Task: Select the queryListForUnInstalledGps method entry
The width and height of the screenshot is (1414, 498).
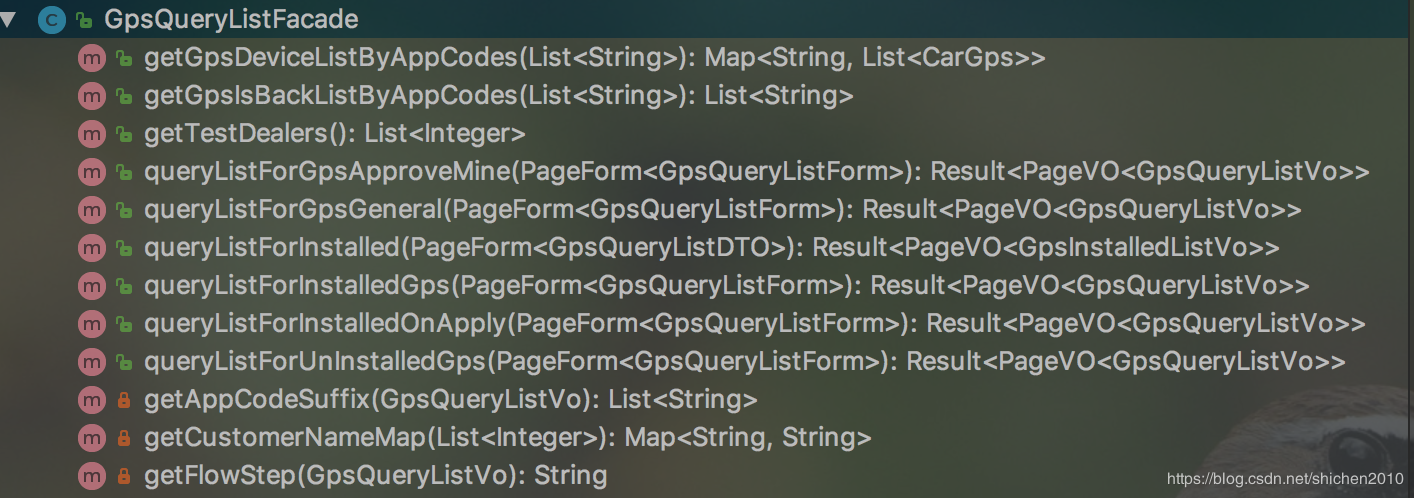Action: pyautogui.click(x=745, y=362)
